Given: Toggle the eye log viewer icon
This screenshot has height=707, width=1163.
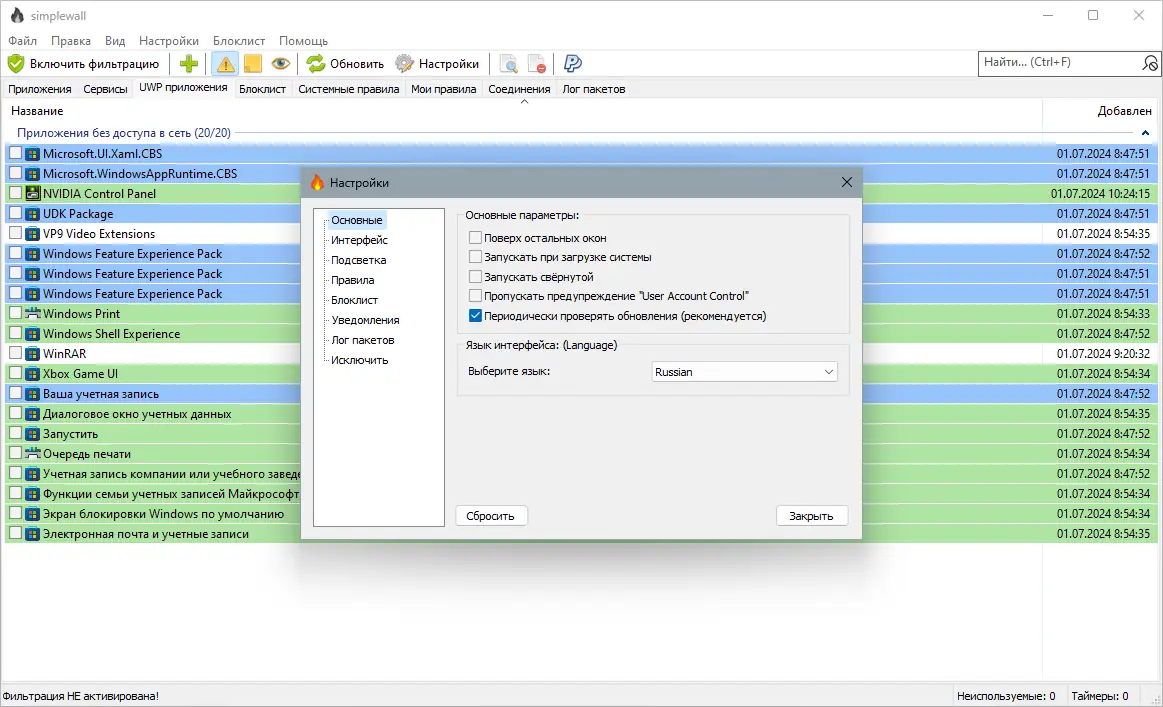Looking at the screenshot, I should [280, 64].
